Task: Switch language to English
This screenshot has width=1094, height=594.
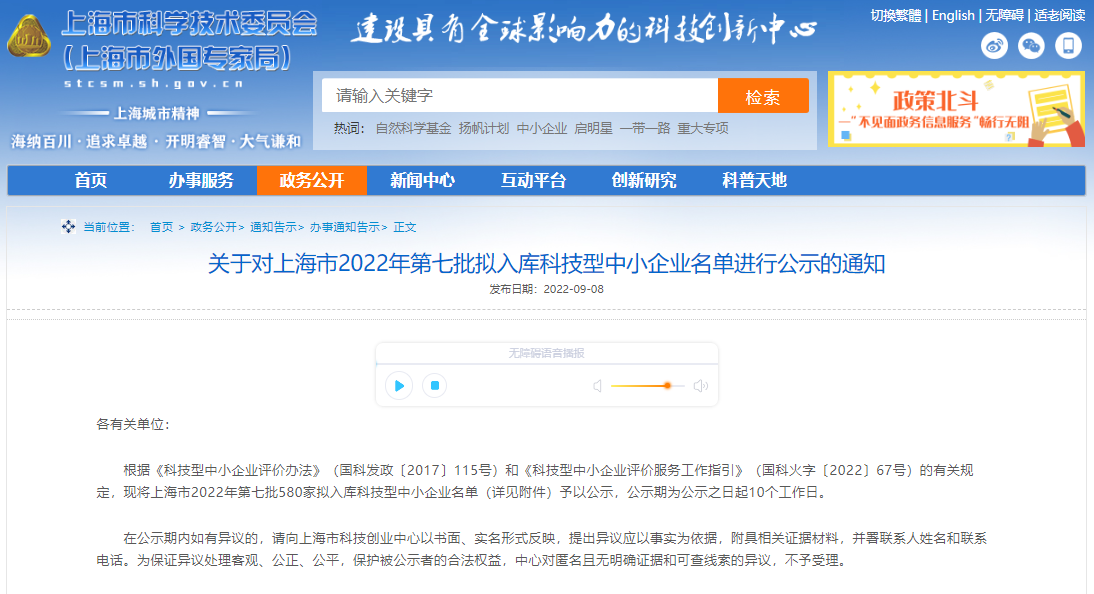Action: coord(953,15)
